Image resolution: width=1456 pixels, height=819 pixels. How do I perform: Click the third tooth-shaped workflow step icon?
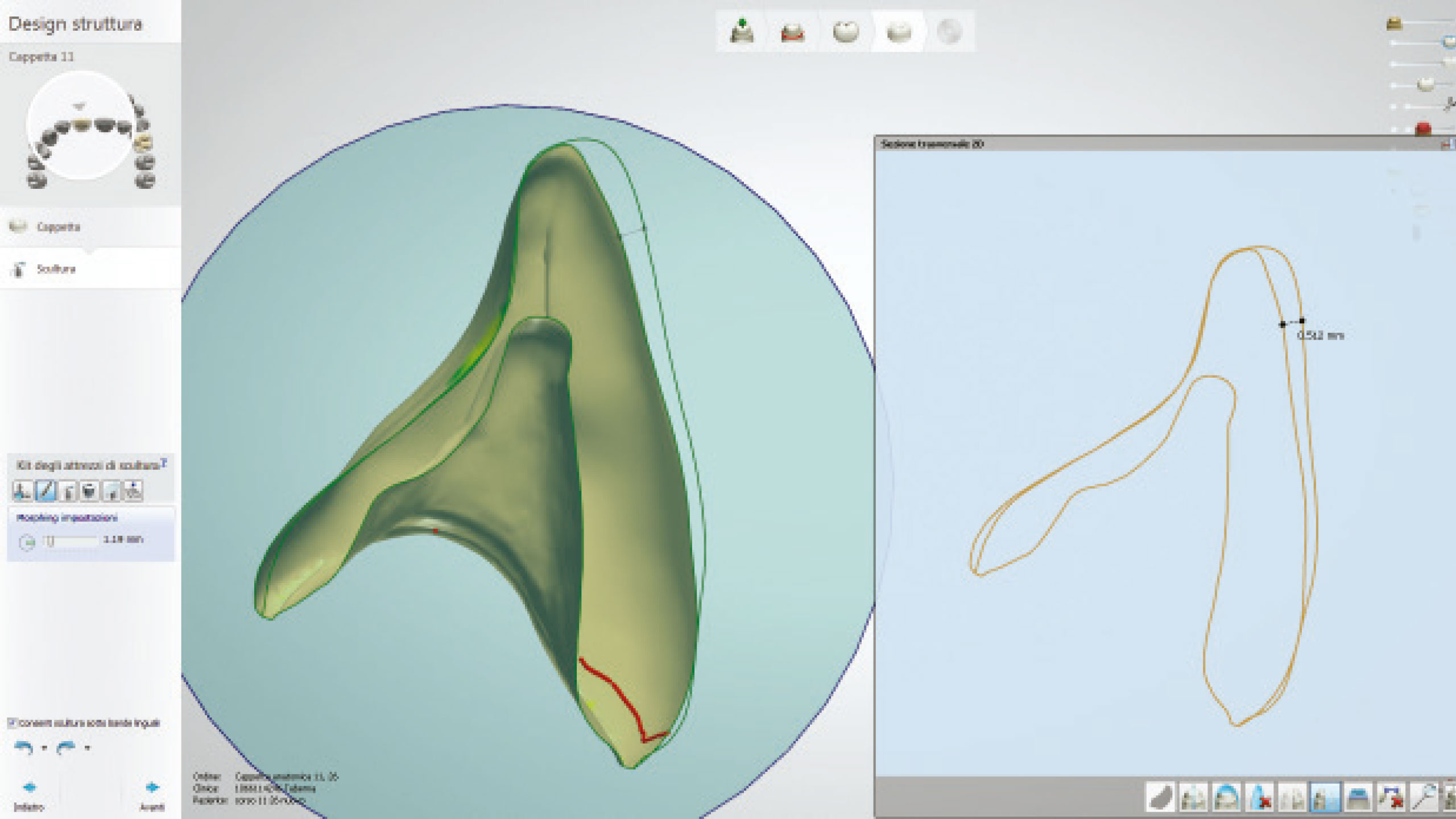click(845, 32)
